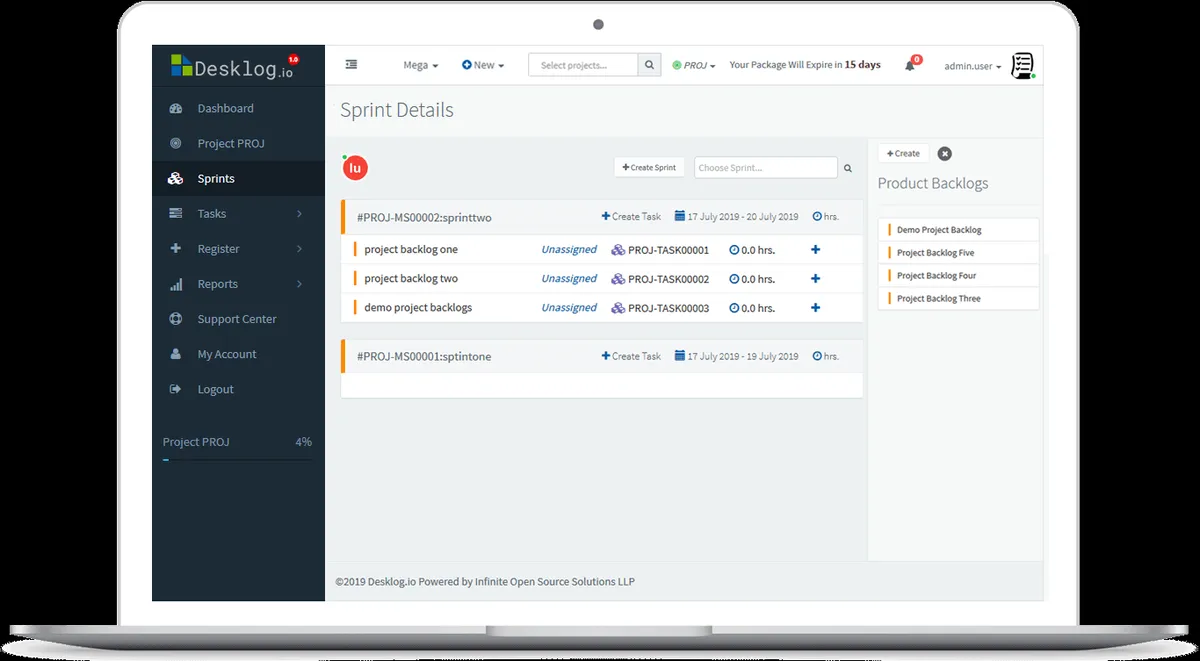Open the Mega dropdown
1200x661 pixels.
(420, 66)
